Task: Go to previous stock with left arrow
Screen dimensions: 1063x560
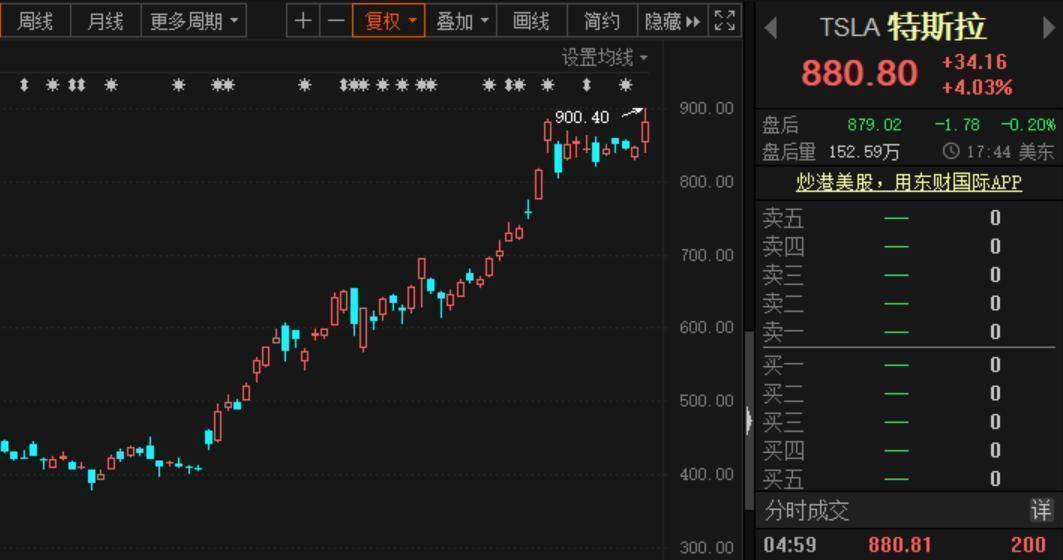Action: click(x=770, y=28)
